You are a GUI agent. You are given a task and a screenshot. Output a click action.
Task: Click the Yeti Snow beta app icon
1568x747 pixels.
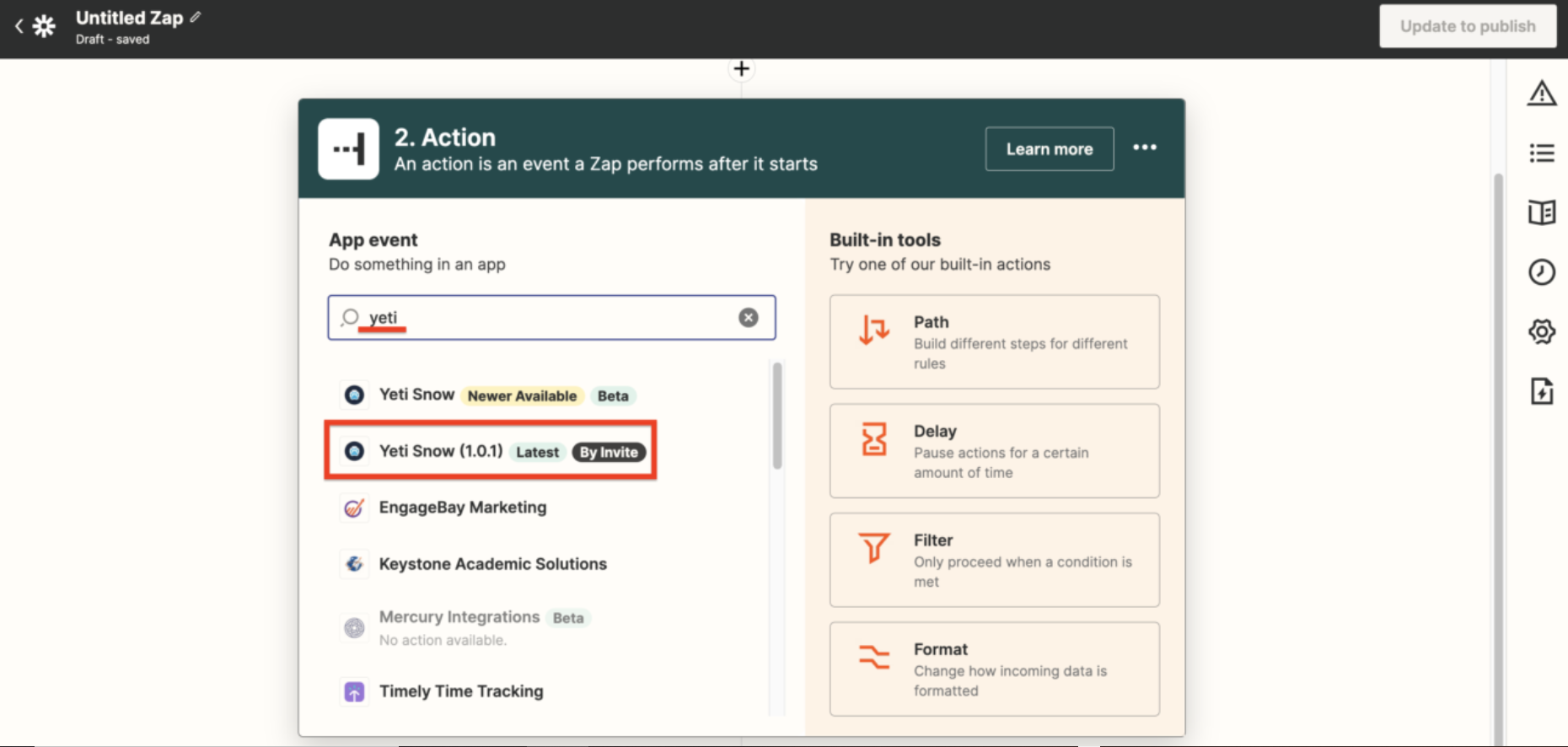click(x=354, y=395)
